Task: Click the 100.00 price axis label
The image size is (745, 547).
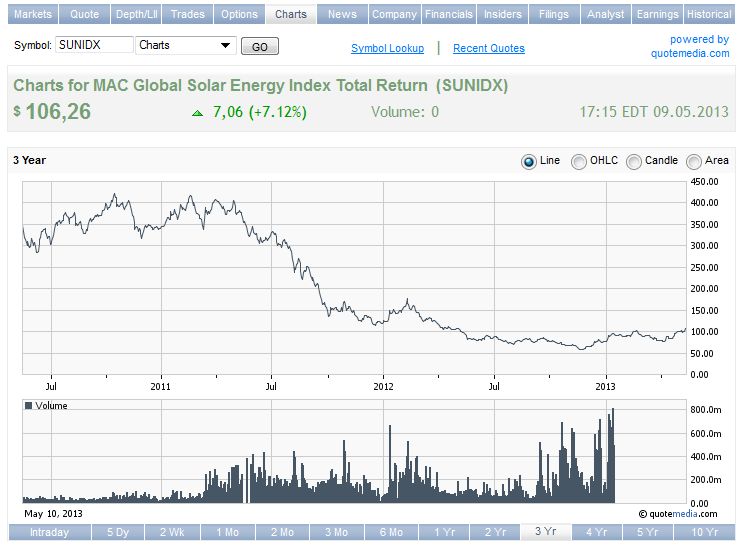Action: coord(704,332)
